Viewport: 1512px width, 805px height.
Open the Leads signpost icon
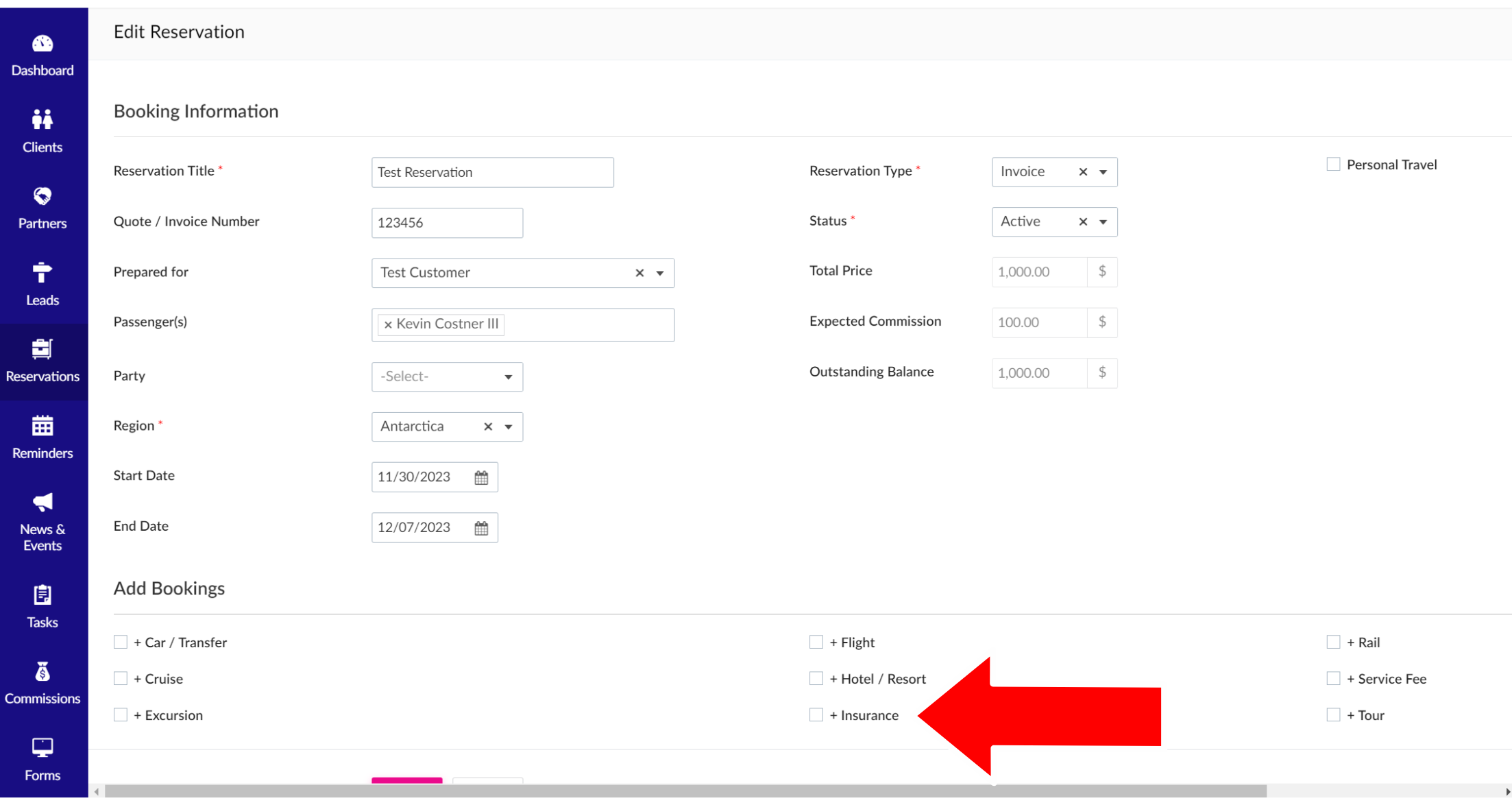42,273
